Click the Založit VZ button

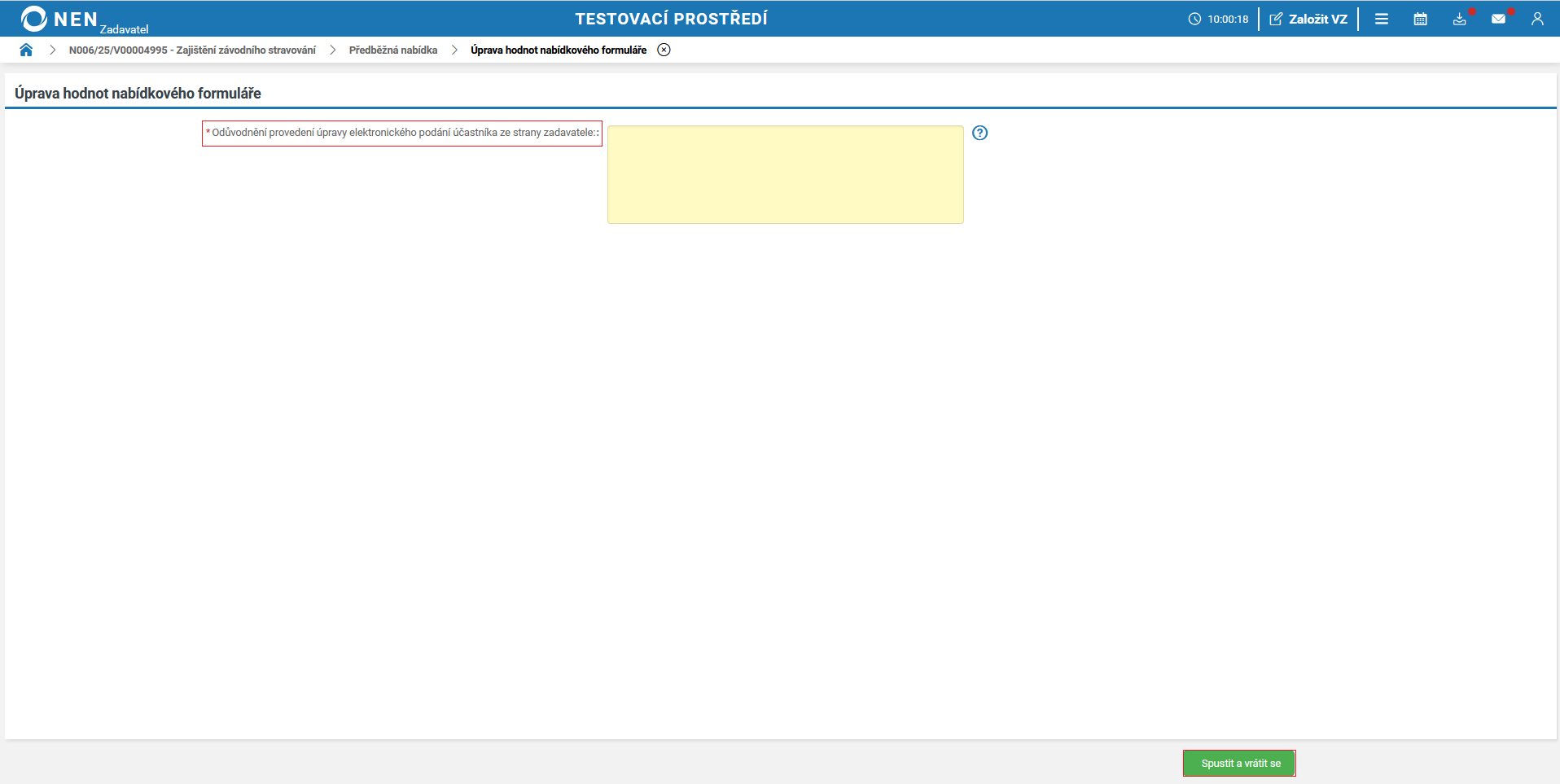tap(1308, 19)
